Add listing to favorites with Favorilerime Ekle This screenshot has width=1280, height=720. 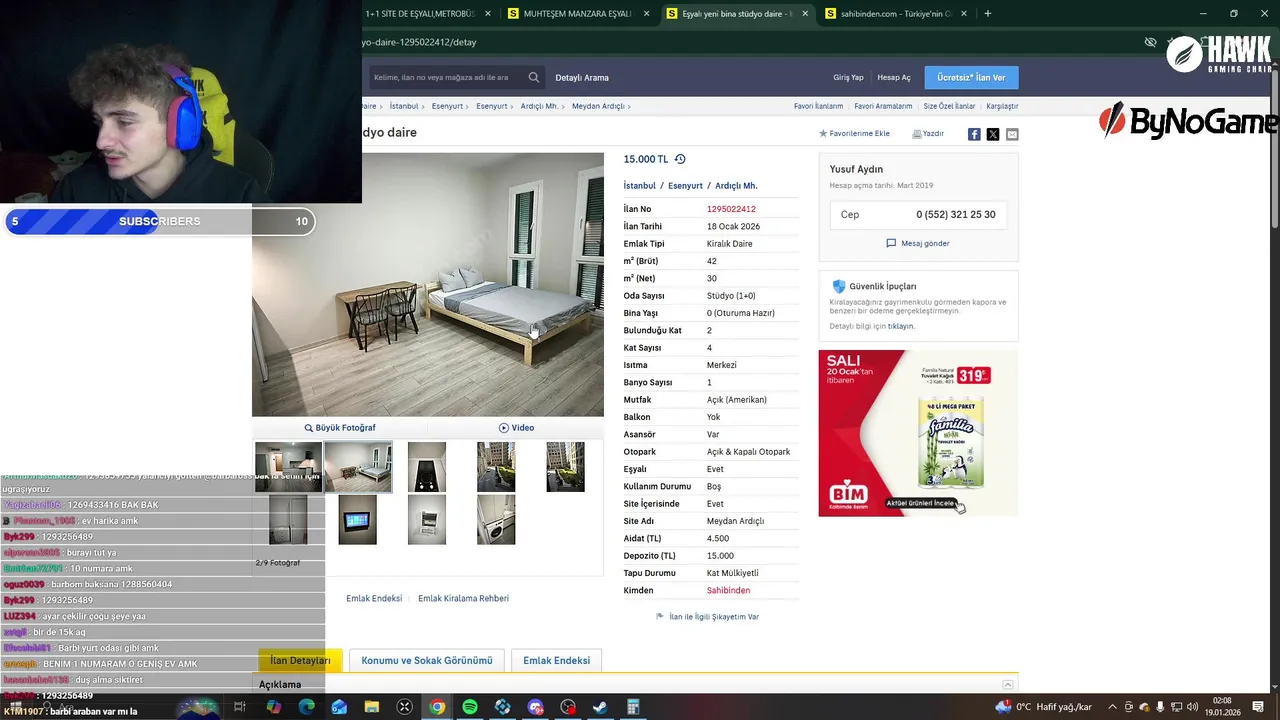click(x=854, y=133)
